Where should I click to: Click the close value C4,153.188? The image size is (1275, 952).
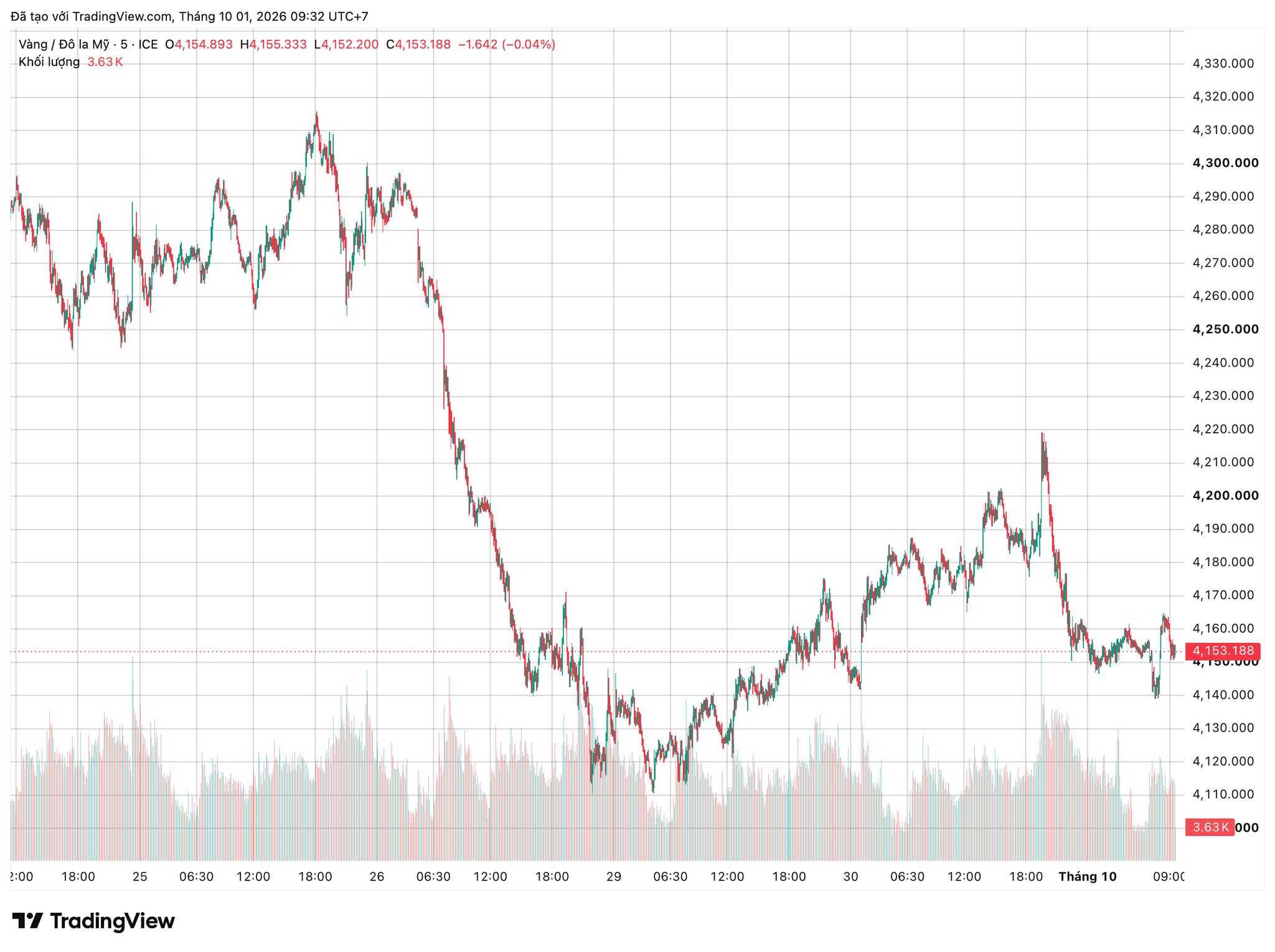point(418,44)
